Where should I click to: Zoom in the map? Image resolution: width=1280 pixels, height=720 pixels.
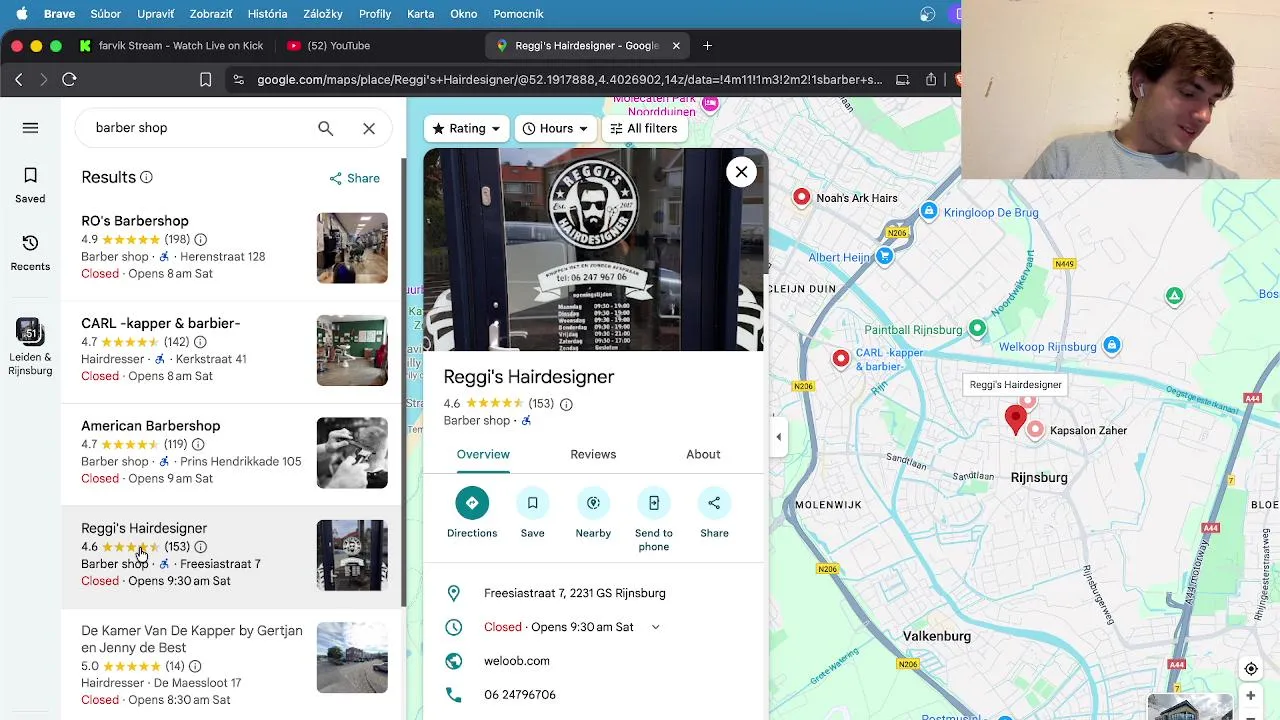tap(1250, 696)
